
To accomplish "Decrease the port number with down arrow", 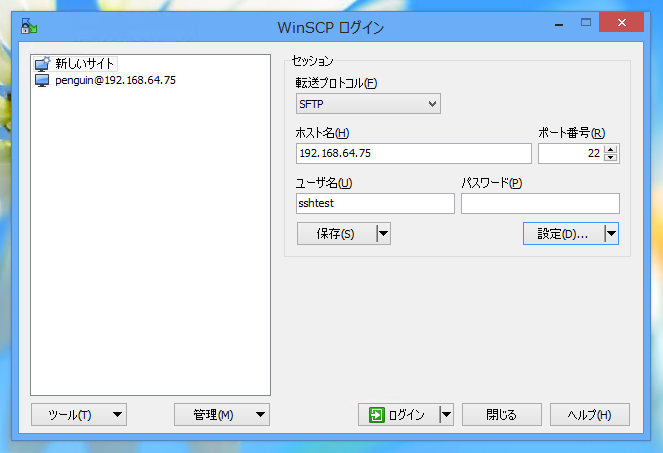I will click(x=611, y=157).
